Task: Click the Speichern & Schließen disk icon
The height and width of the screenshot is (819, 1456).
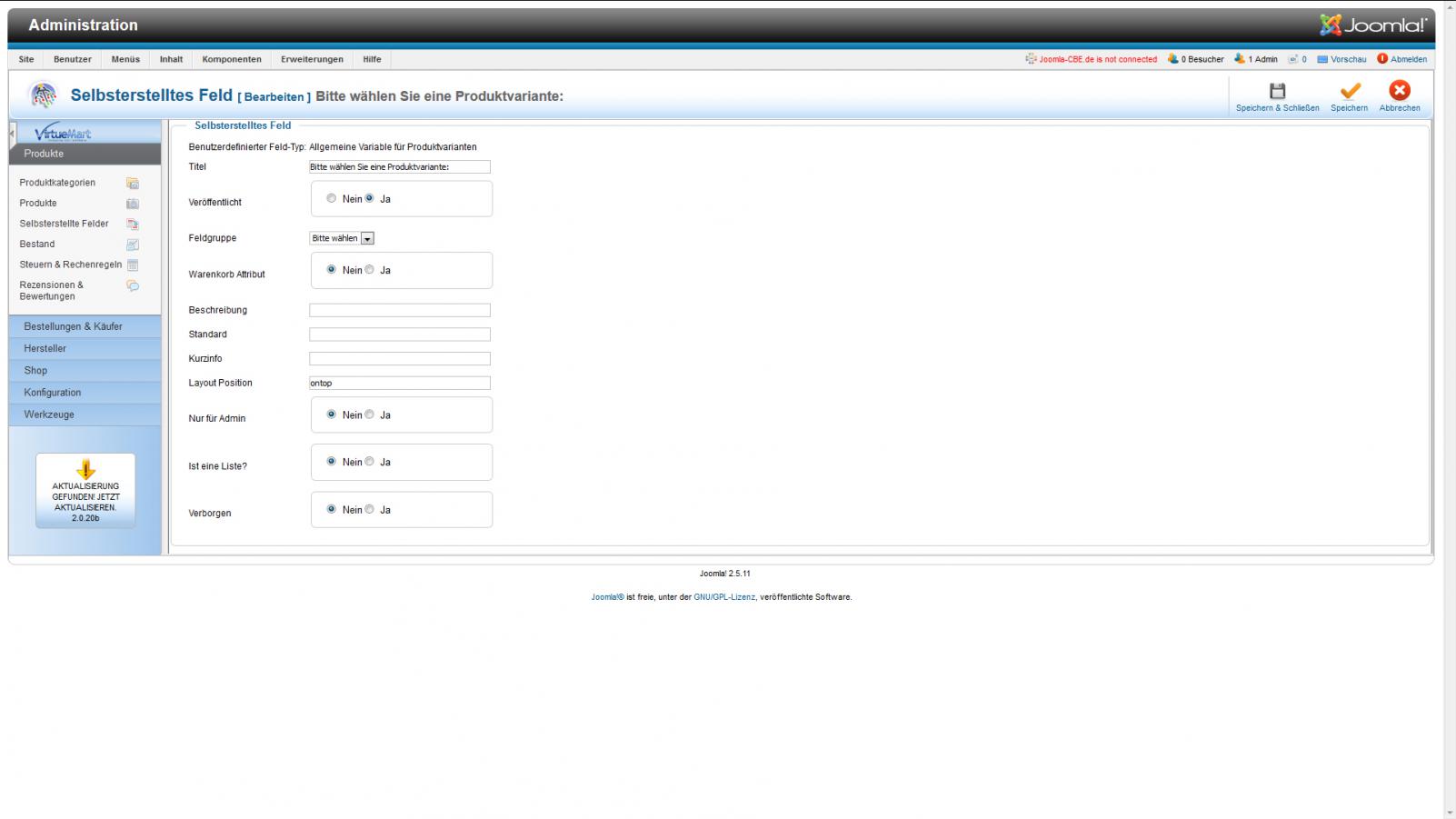Action: pos(1277,91)
